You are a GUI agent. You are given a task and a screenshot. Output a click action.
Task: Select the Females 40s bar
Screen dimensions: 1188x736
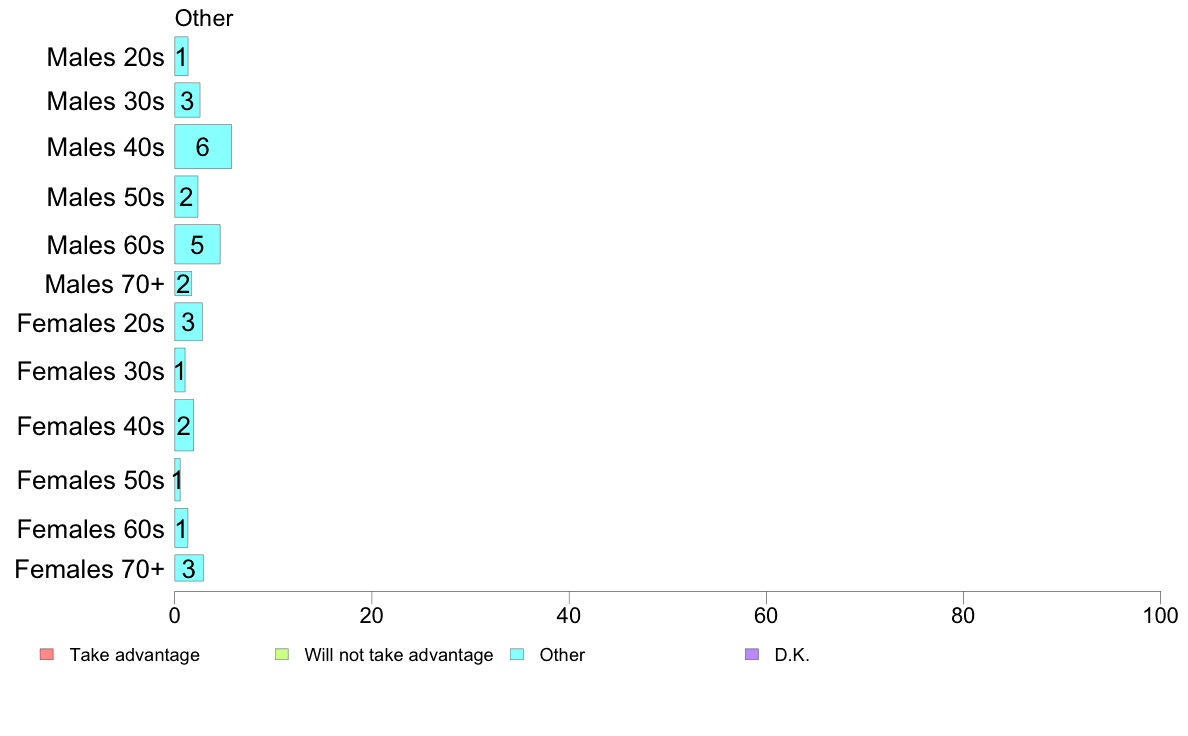click(x=184, y=425)
